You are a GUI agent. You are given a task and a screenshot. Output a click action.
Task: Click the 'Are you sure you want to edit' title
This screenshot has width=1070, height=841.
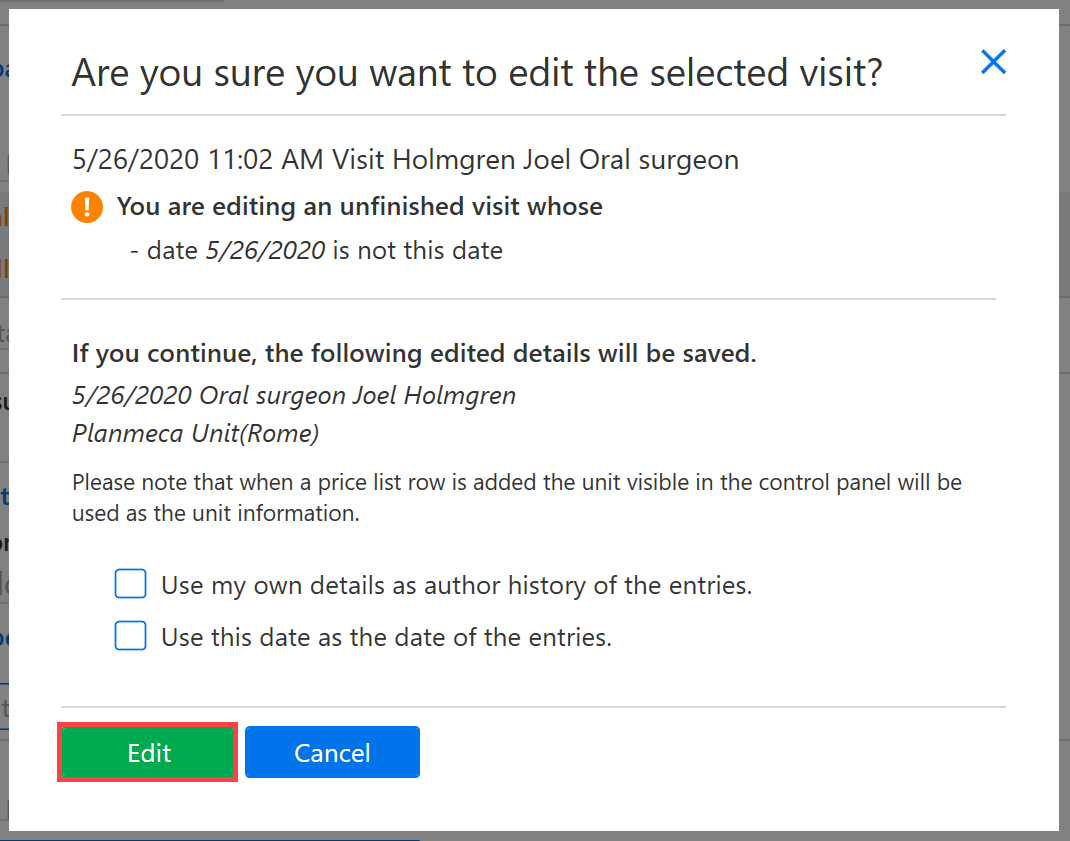coord(477,73)
